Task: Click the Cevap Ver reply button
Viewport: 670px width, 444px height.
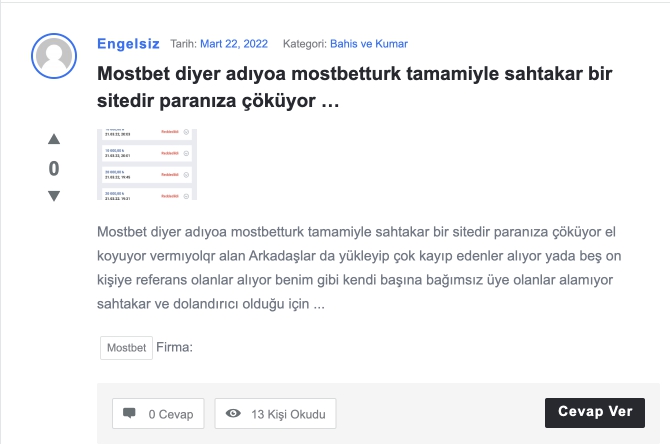Action: point(595,413)
